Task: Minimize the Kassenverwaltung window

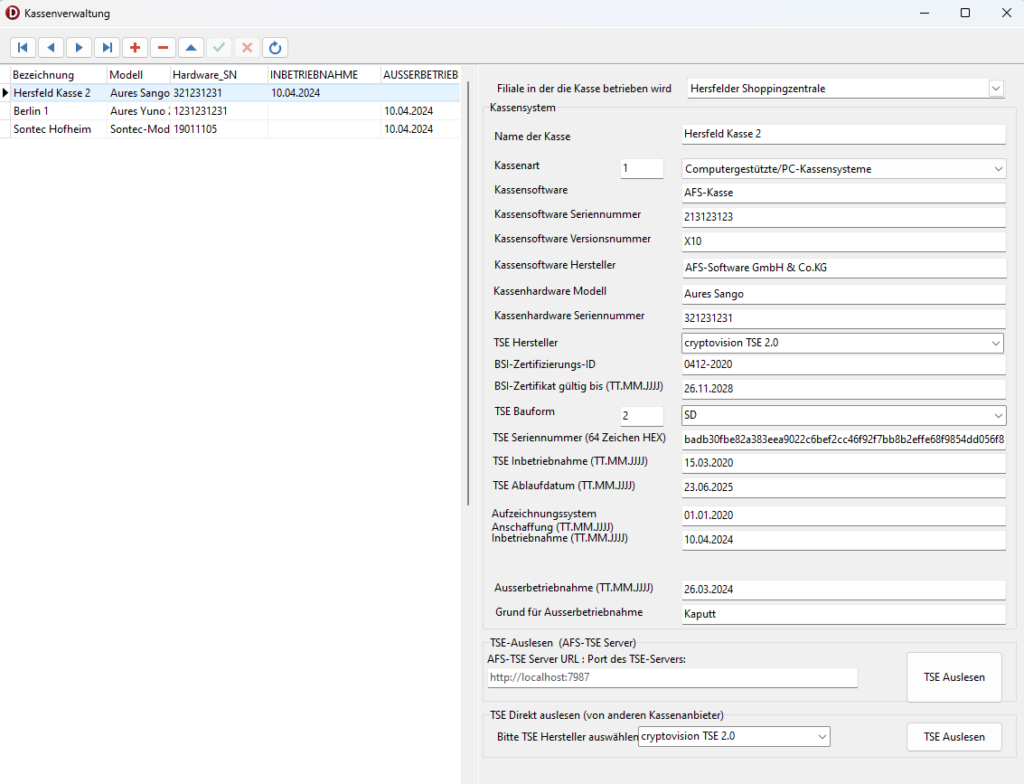Action: 924,13
